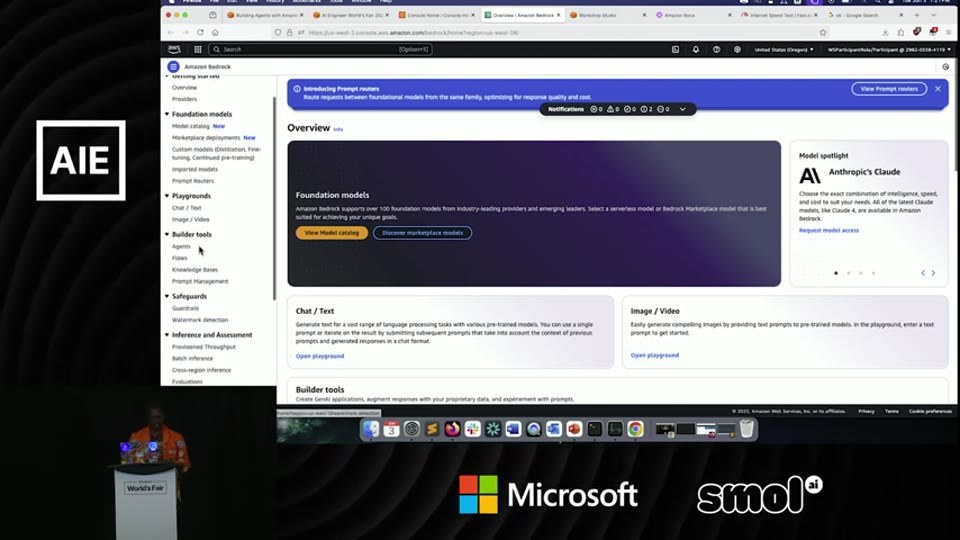Switch to the AI Engineer World's Fair tab

[351, 15]
